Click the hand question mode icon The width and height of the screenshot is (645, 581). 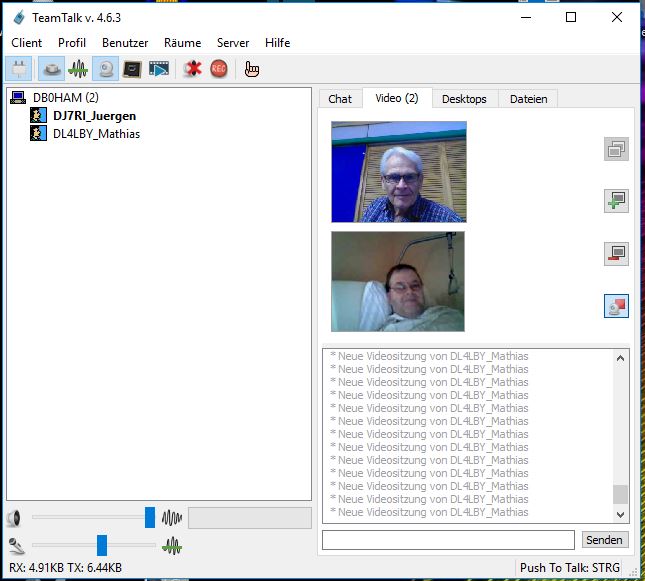click(x=252, y=69)
